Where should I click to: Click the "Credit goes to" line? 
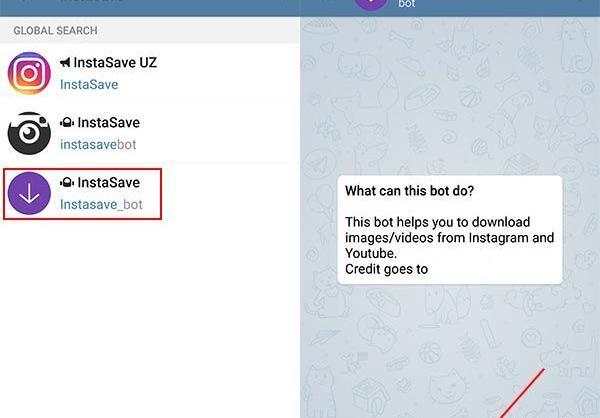pos(386,269)
